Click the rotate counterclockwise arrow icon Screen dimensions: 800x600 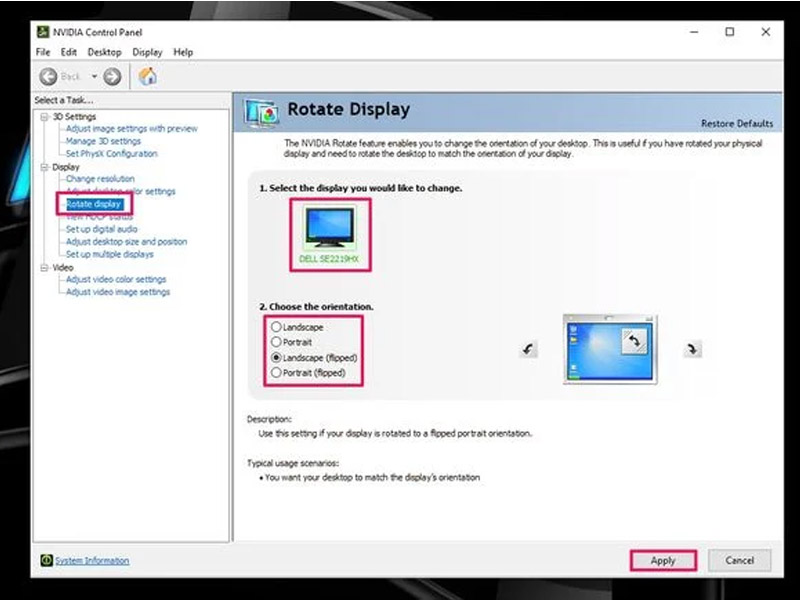[529, 349]
